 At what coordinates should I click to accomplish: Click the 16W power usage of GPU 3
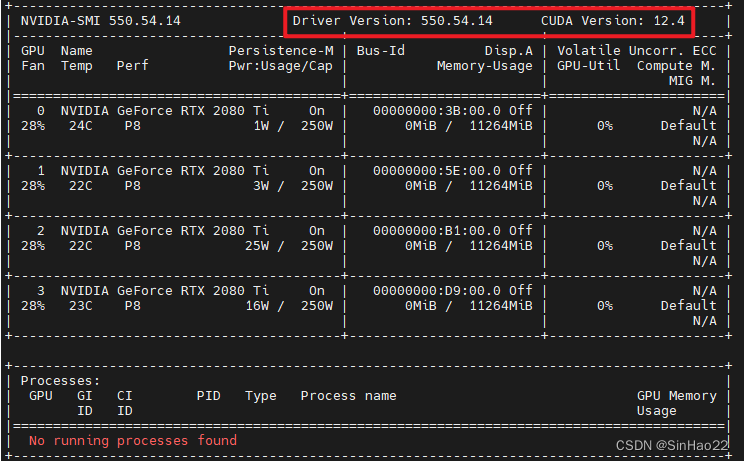pyautogui.click(x=260, y=306)
